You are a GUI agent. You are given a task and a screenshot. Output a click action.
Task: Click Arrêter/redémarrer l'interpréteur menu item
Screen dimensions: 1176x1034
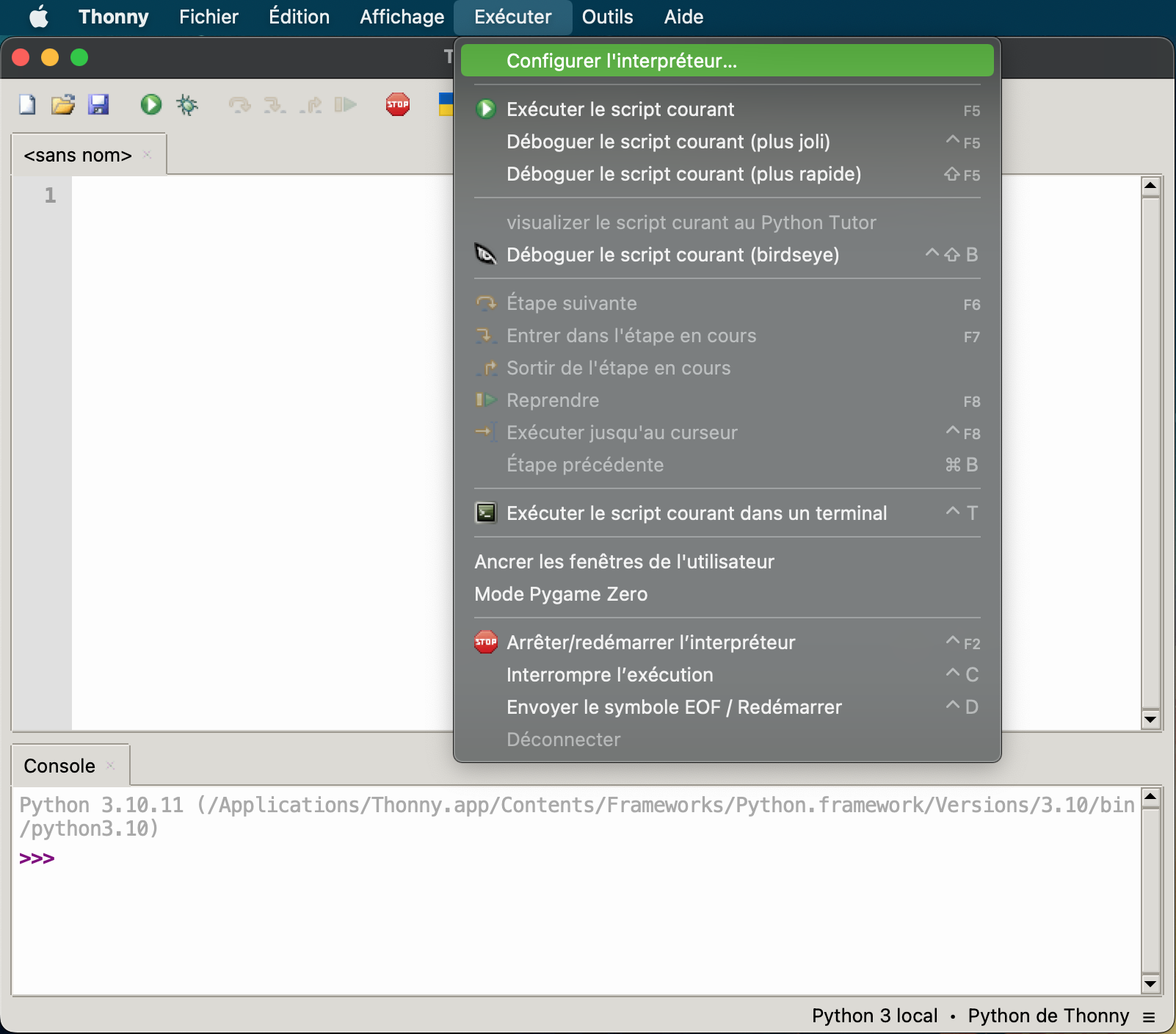(x=650, y=643)
